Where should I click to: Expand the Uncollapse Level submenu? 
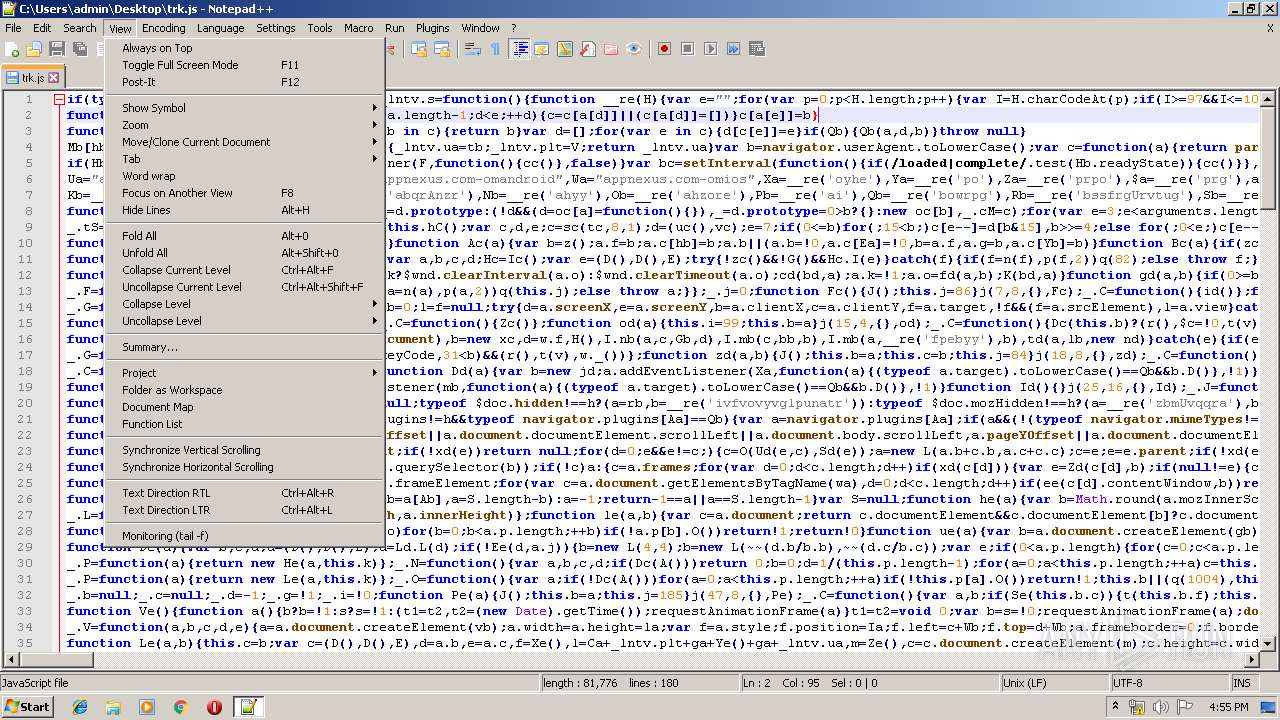(x=245, y=321)
